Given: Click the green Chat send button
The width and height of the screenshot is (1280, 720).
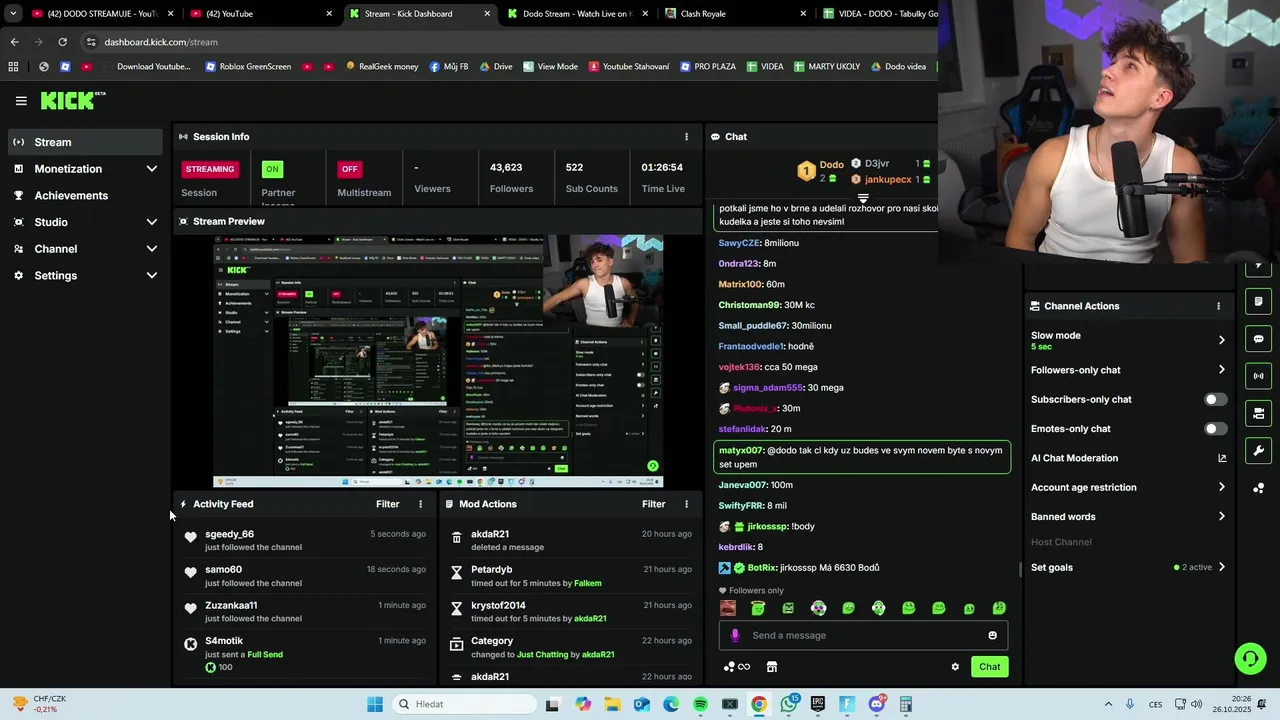Looking at the screenshot, I should pos(989,667).
